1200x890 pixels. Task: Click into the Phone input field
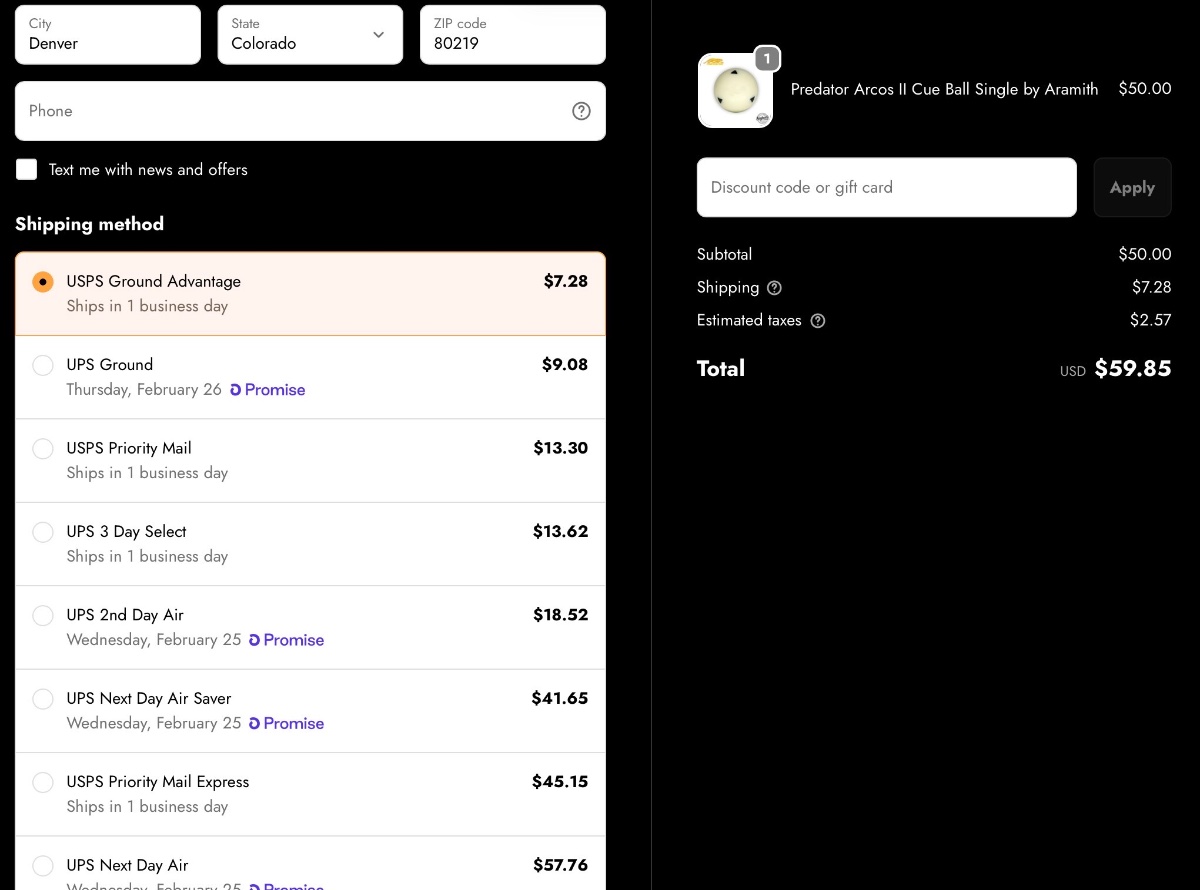pos(290,111)
